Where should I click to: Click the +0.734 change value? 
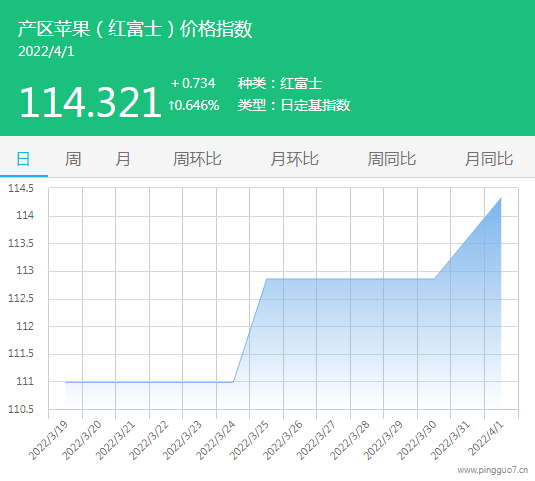[193, 83]
